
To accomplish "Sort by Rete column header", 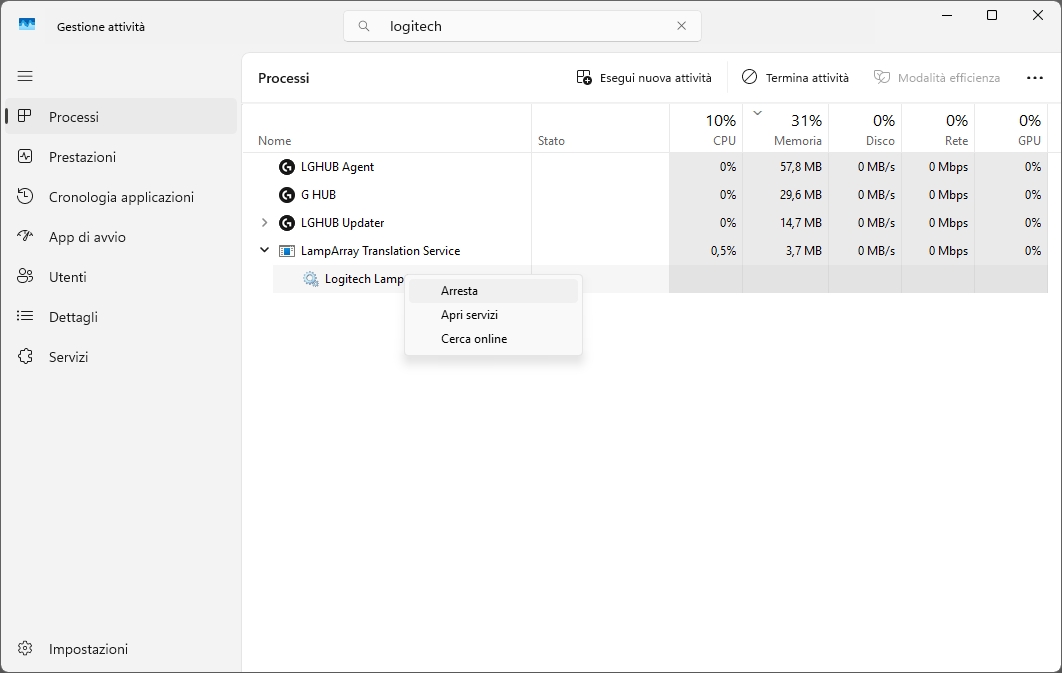I will [938, 128].
